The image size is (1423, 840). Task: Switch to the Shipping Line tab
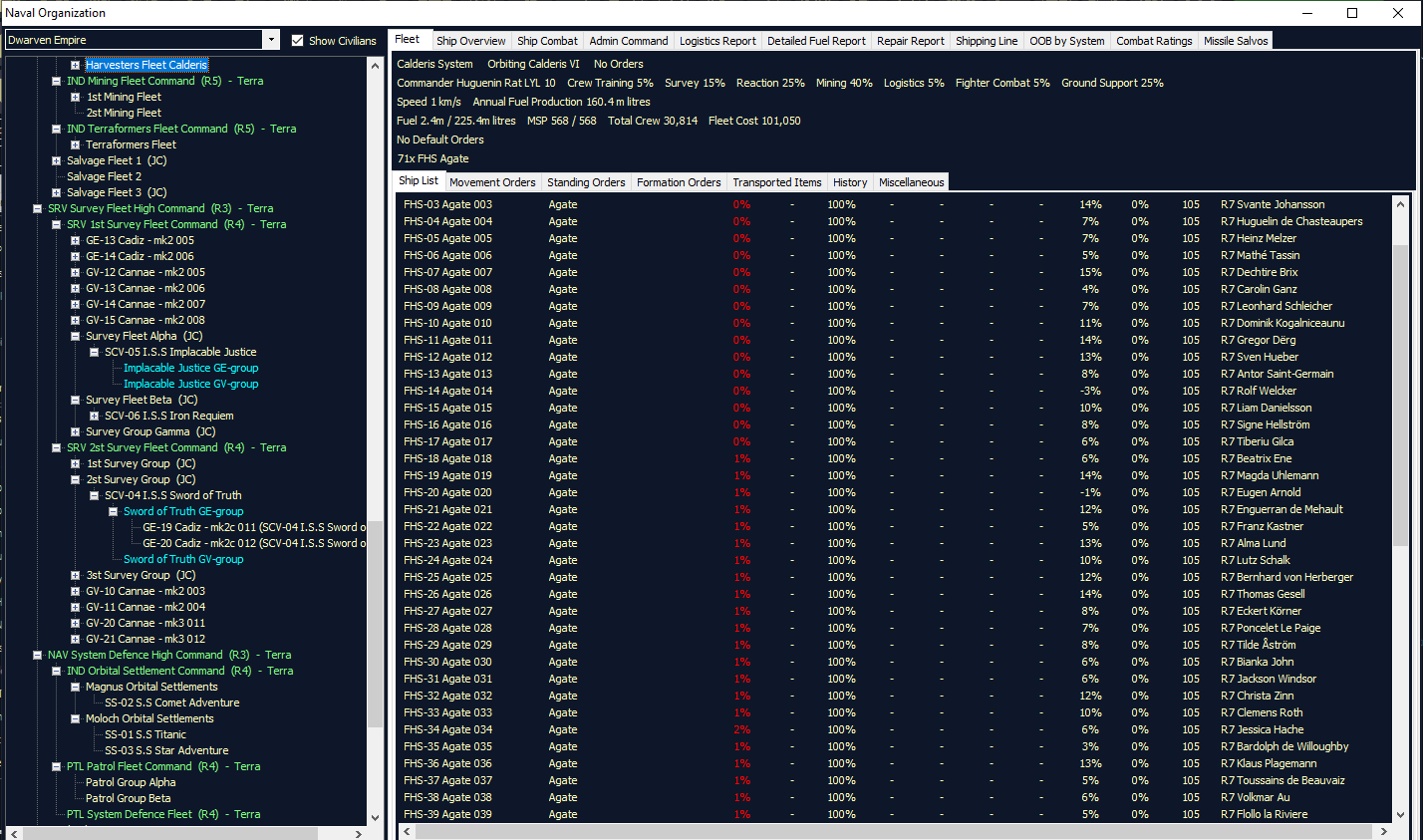click(987, 41)
